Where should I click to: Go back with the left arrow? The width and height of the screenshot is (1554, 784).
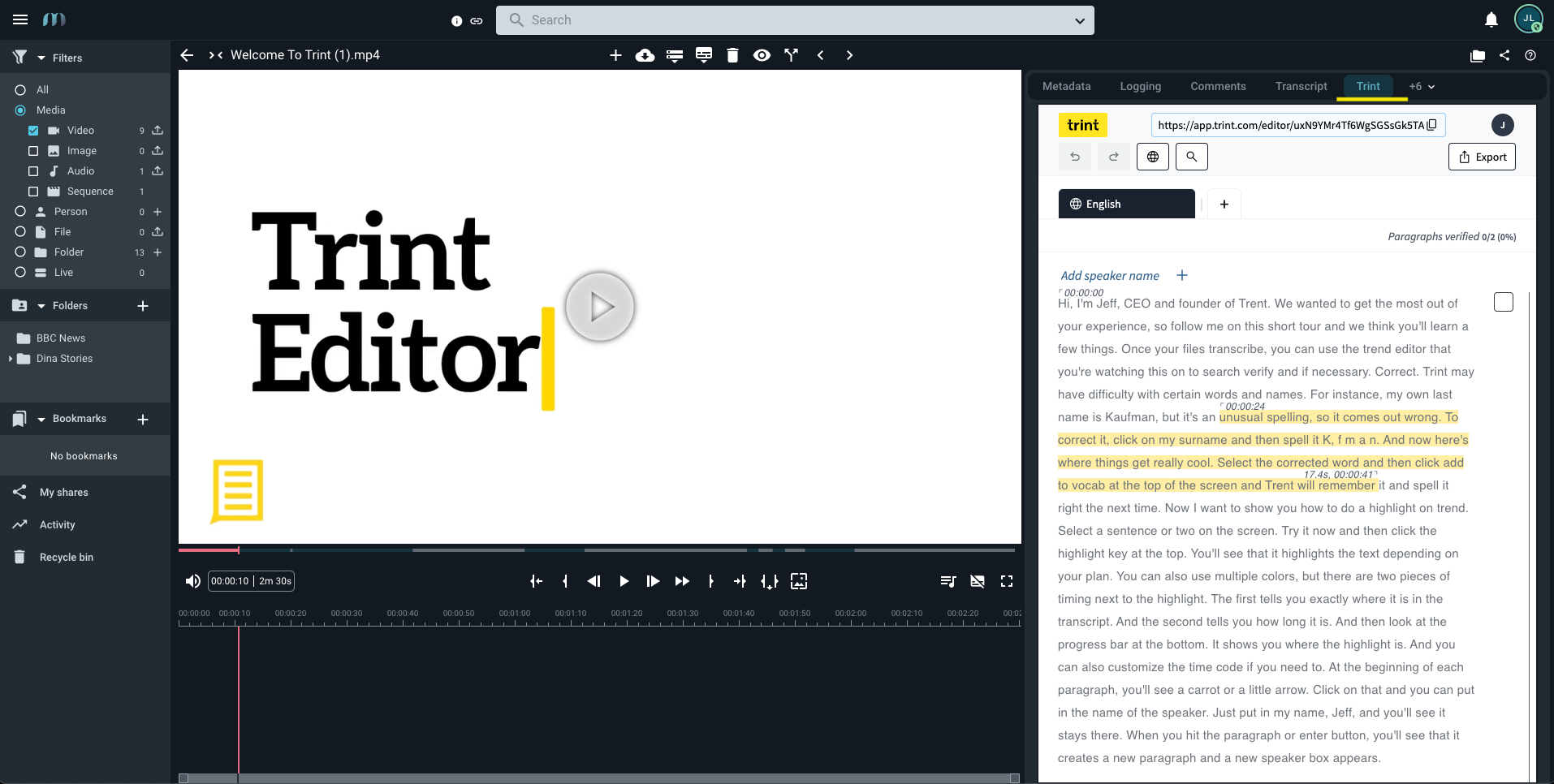click(x=187, y=55)
